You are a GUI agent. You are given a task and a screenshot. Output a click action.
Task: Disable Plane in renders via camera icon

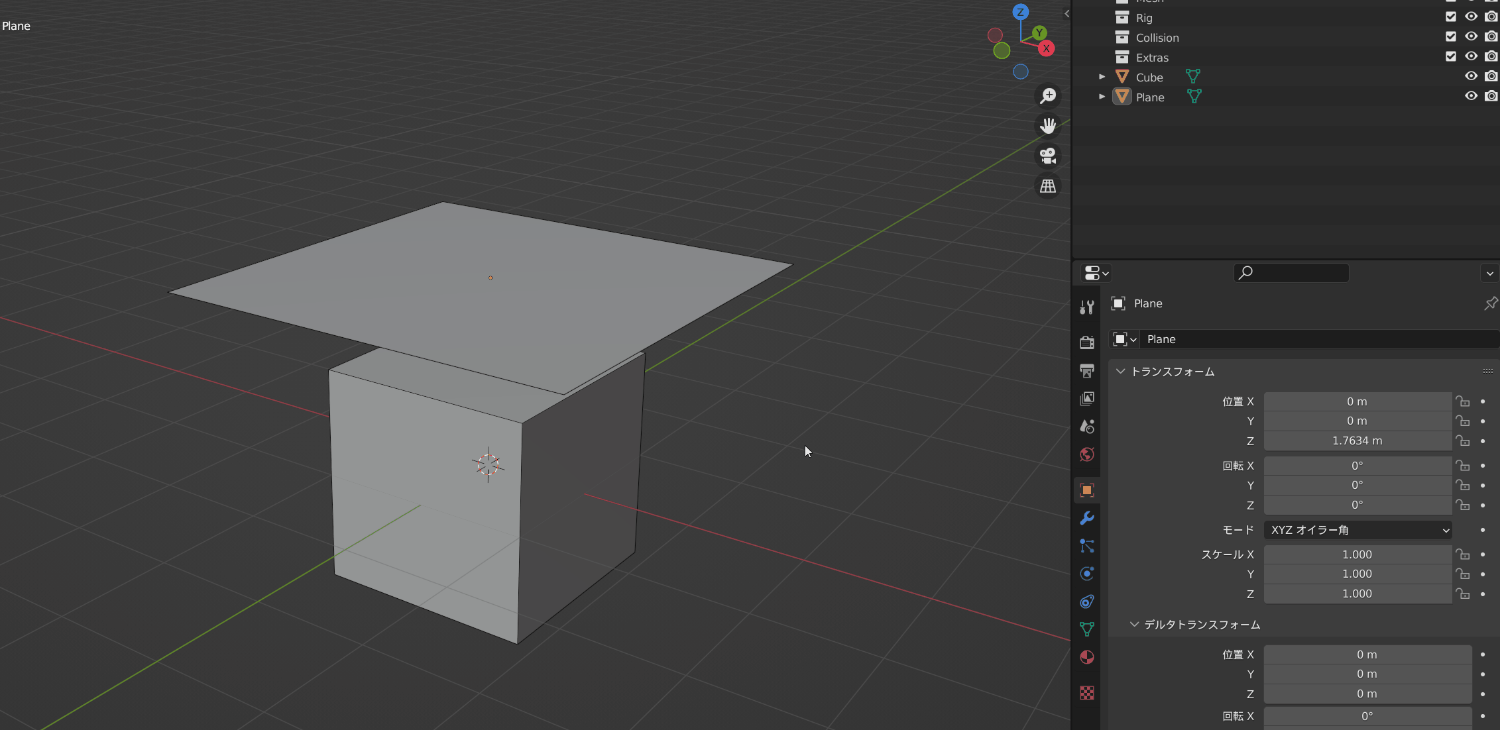1491,96
